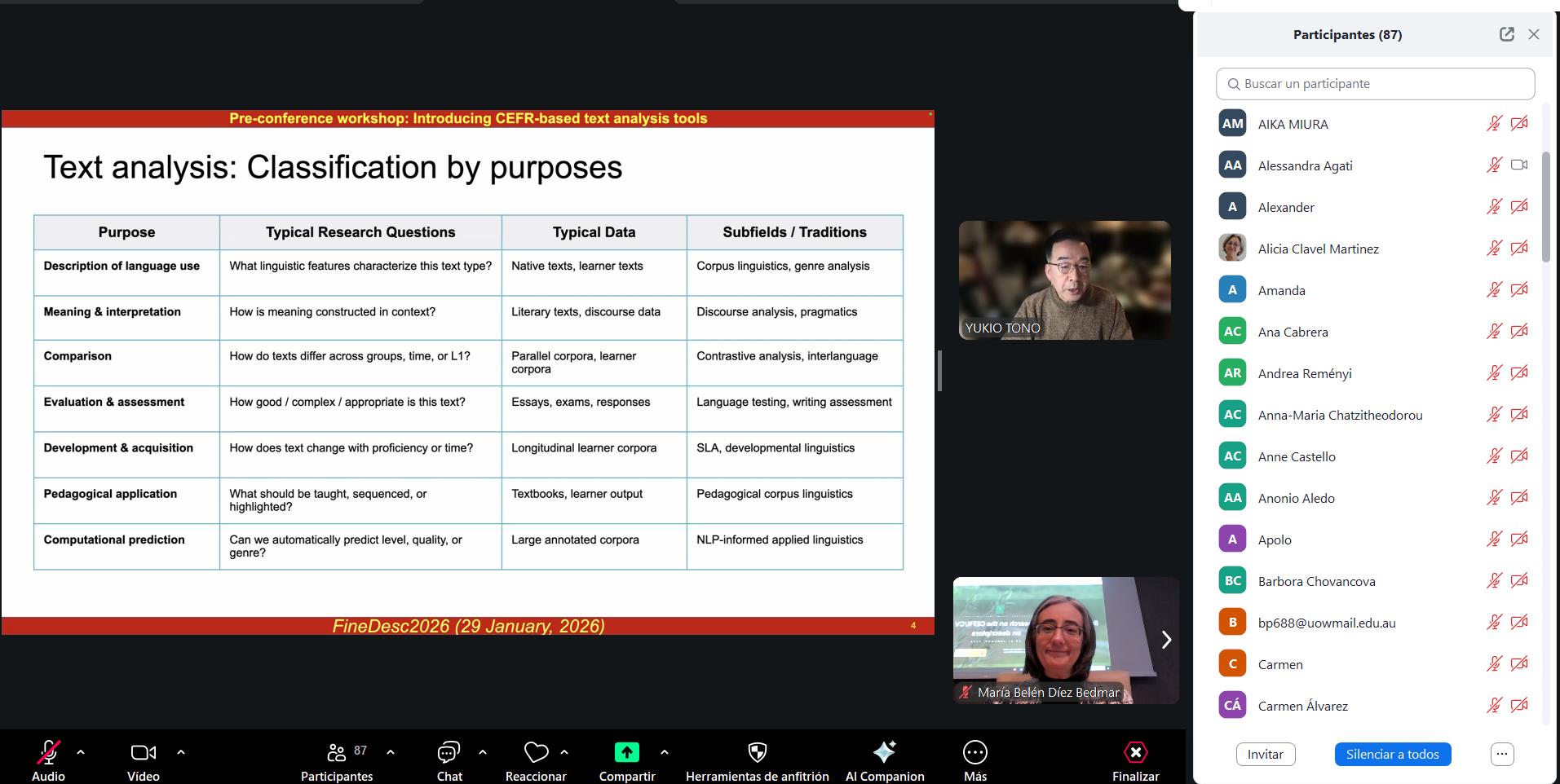
Task: Expand the Compartir options arrow
Action: click(x=665, y=752)
